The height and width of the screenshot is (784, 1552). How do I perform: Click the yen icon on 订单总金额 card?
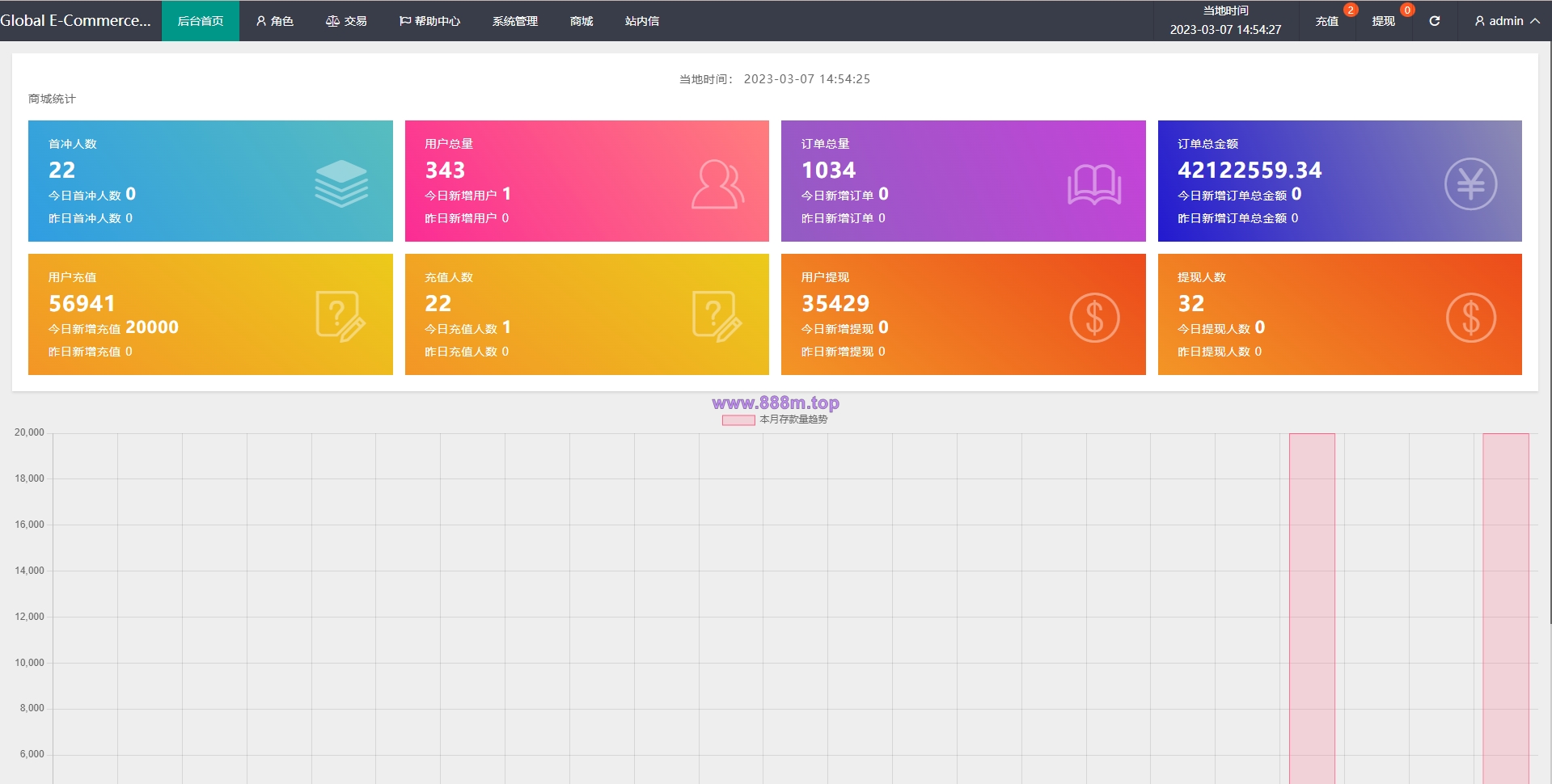click(x=1470, y=183)
